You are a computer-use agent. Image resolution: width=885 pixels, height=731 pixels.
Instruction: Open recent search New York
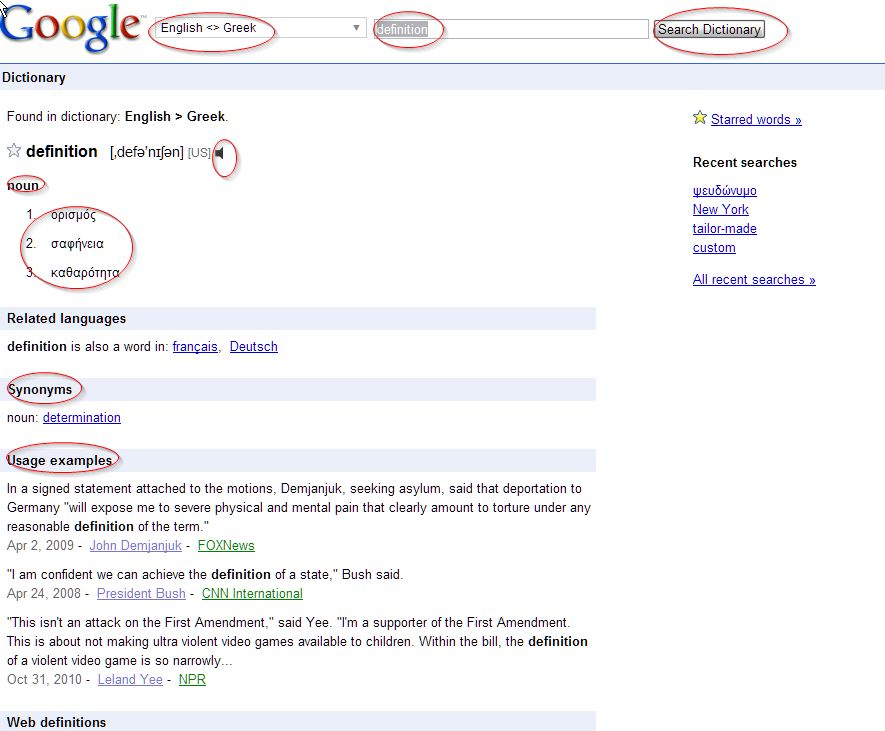tap(720, 209)
